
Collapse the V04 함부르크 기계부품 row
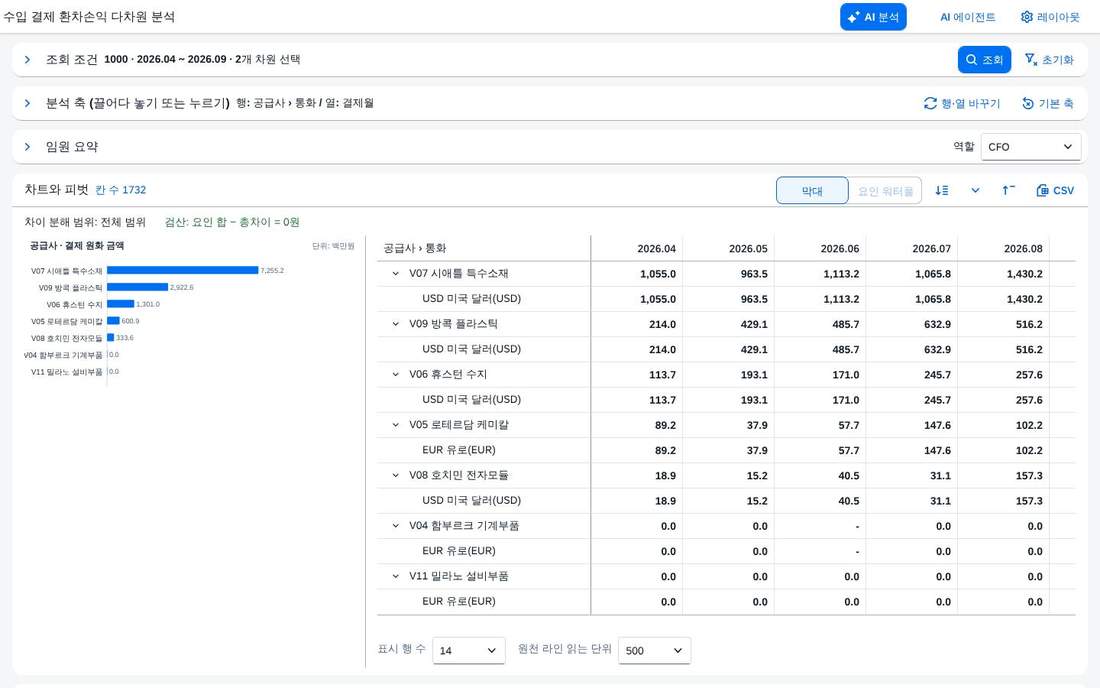point(396,526)
